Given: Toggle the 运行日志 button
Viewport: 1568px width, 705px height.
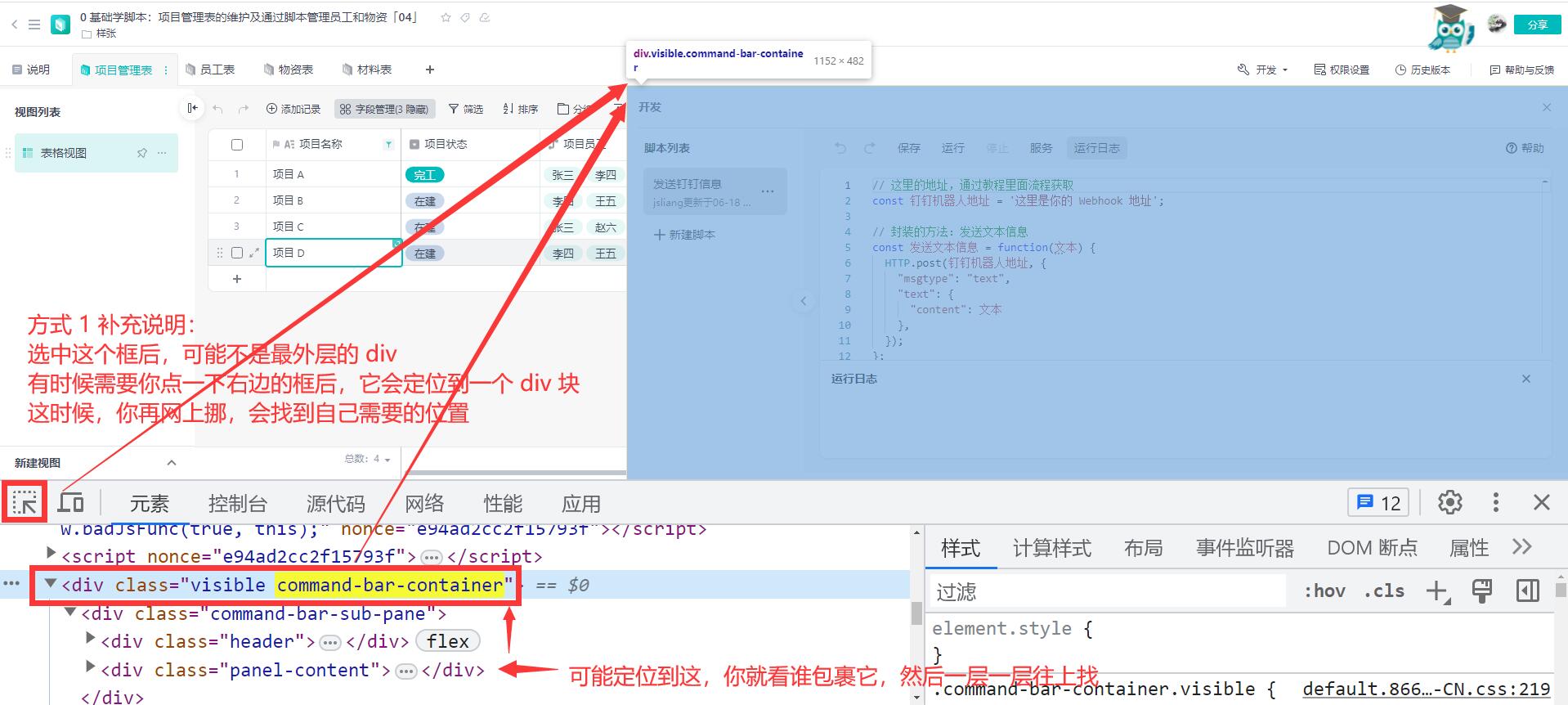Looking at the screenshot, I should point(1097,148).
